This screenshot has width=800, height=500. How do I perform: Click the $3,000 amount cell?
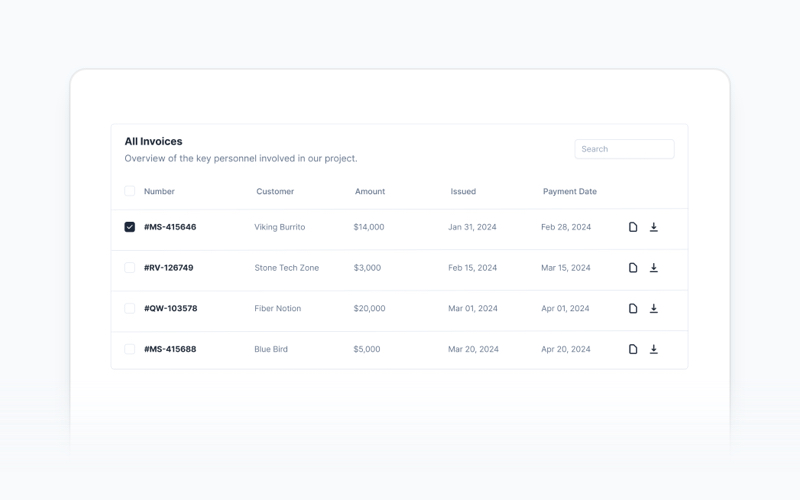367,268
